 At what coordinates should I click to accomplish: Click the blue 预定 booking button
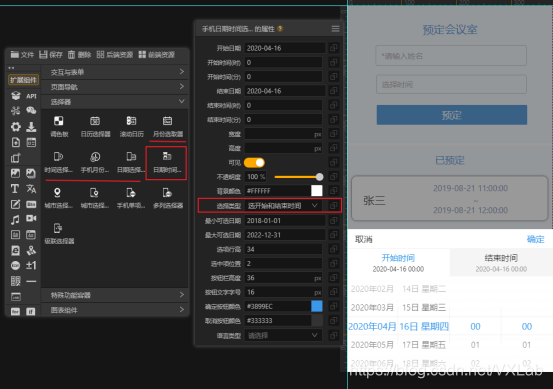pos(451,115)
